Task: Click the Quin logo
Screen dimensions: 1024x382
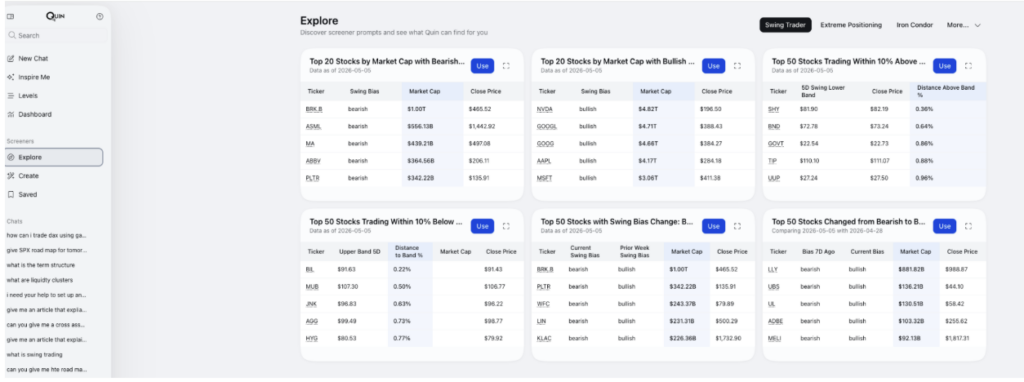Action: [x=56, y=16]
